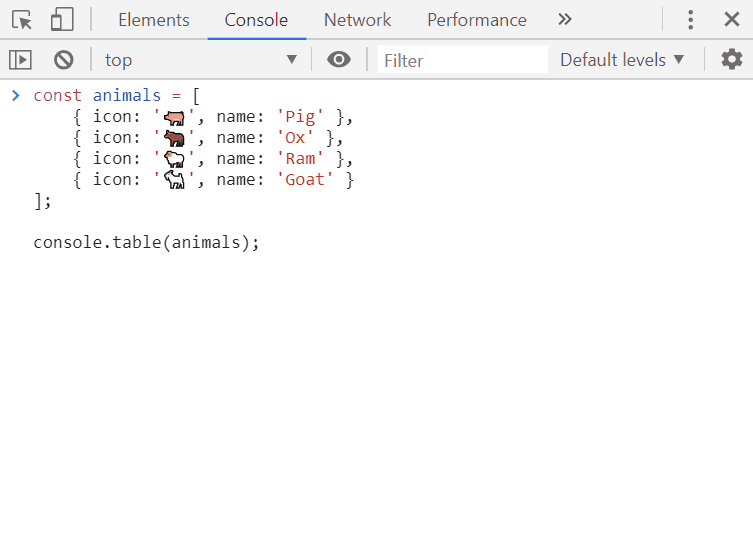Screen dimensions: 753x544
Task: Toggle the device toolbar icon
Action: tap(62, 20)
